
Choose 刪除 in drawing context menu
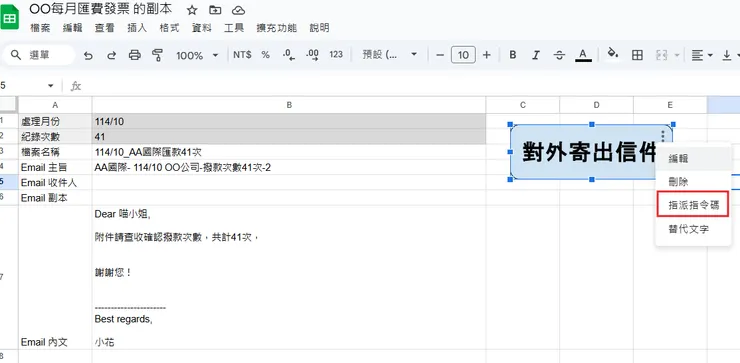click(693, 182)
